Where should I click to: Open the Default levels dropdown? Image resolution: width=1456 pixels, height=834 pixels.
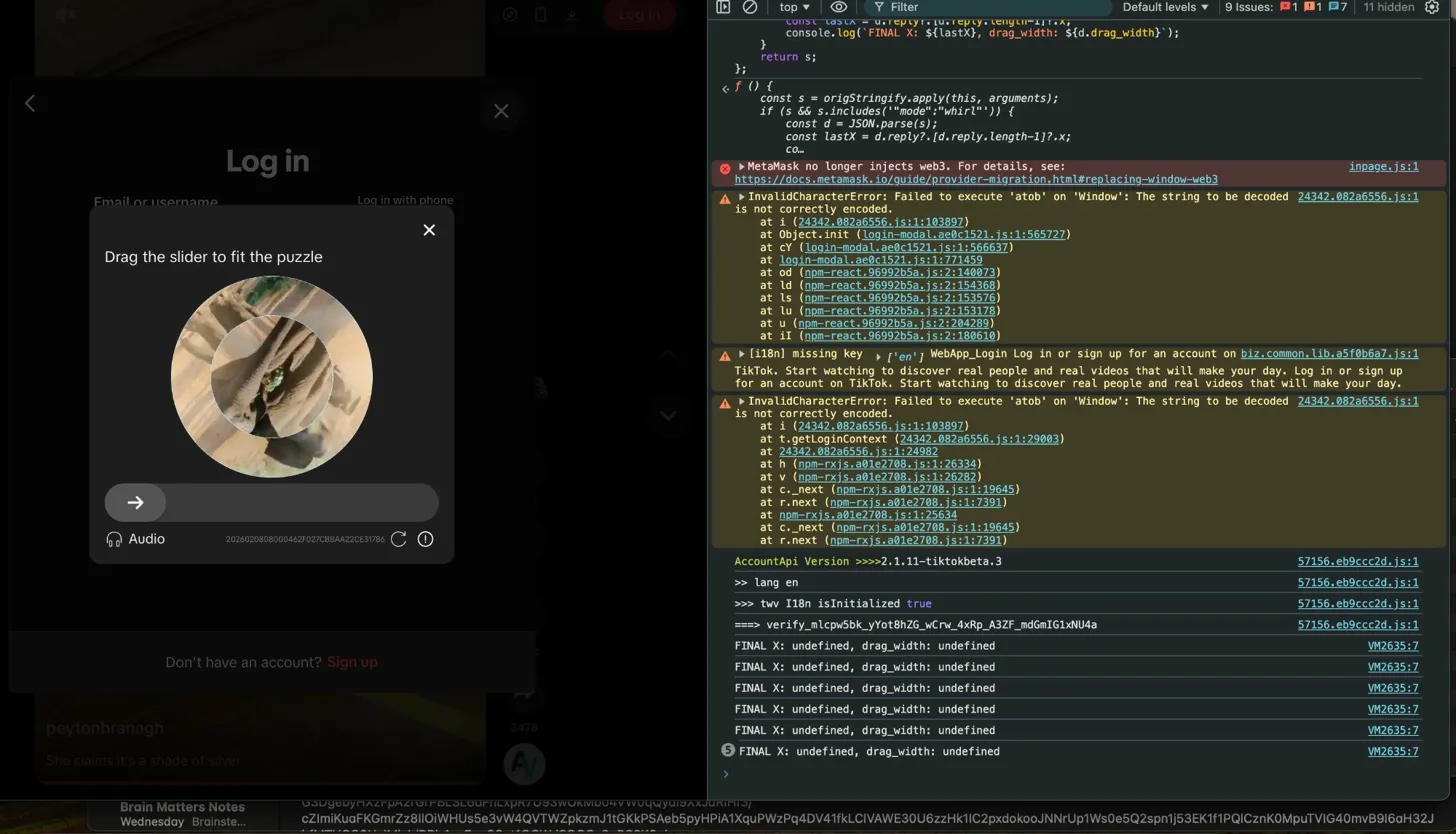1166,7
